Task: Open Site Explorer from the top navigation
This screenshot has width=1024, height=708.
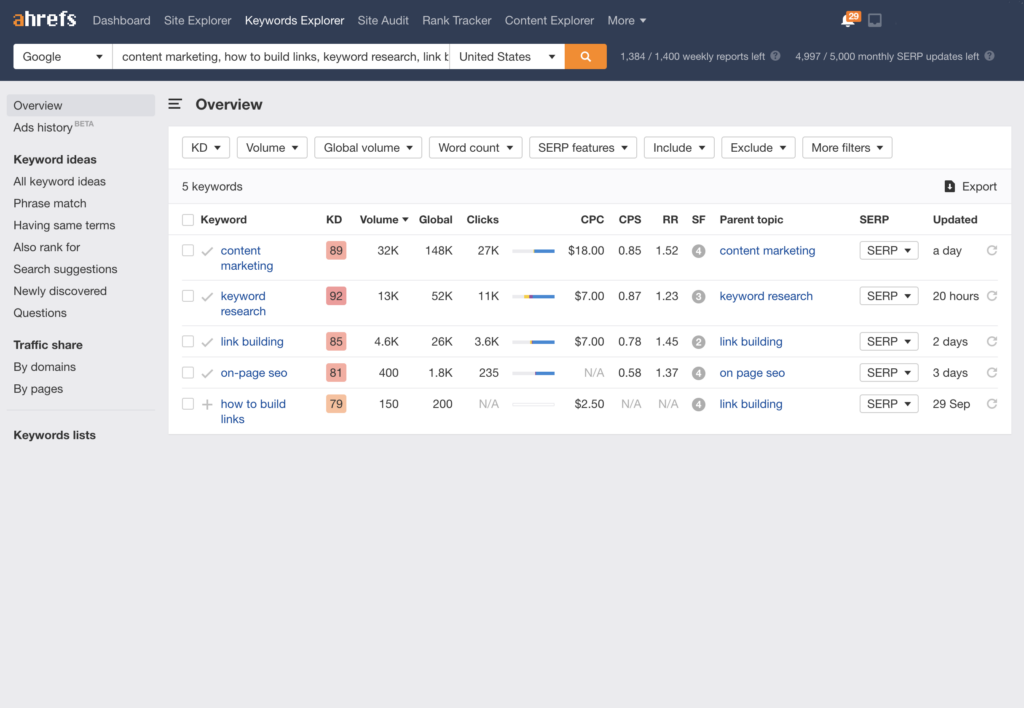Action: pos(197,20)
